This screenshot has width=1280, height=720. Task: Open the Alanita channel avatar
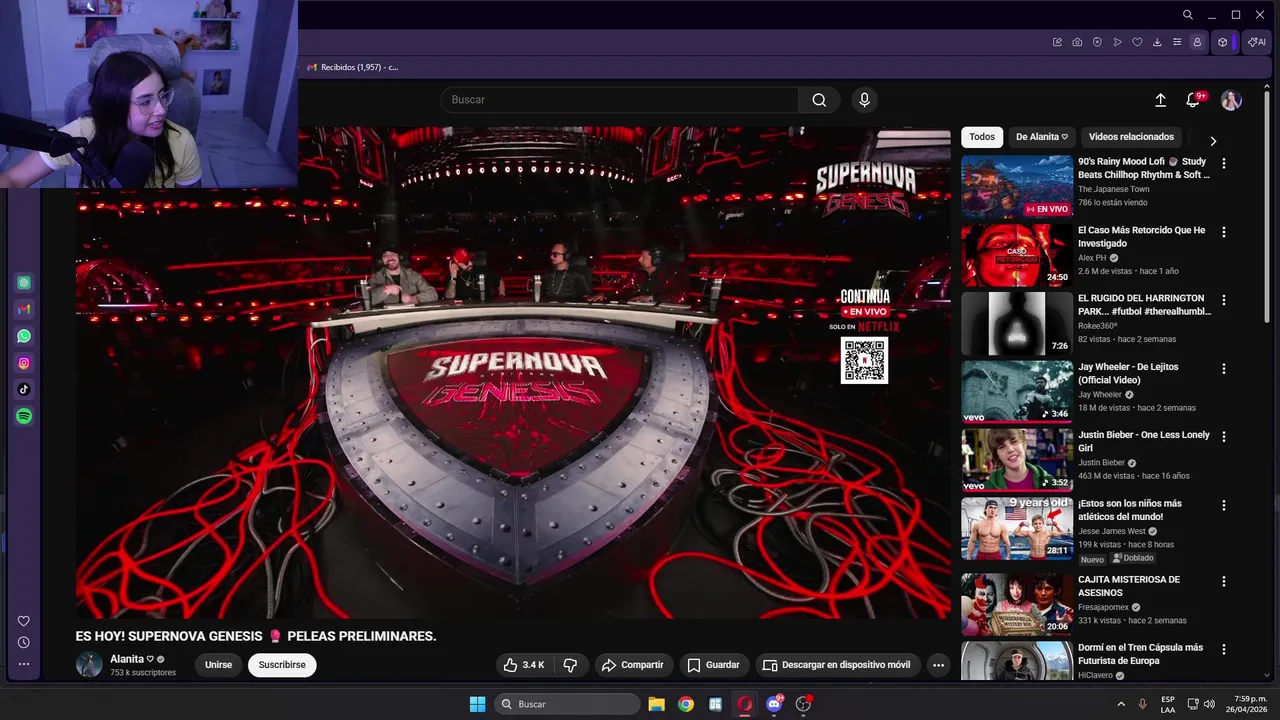point(89,665)
